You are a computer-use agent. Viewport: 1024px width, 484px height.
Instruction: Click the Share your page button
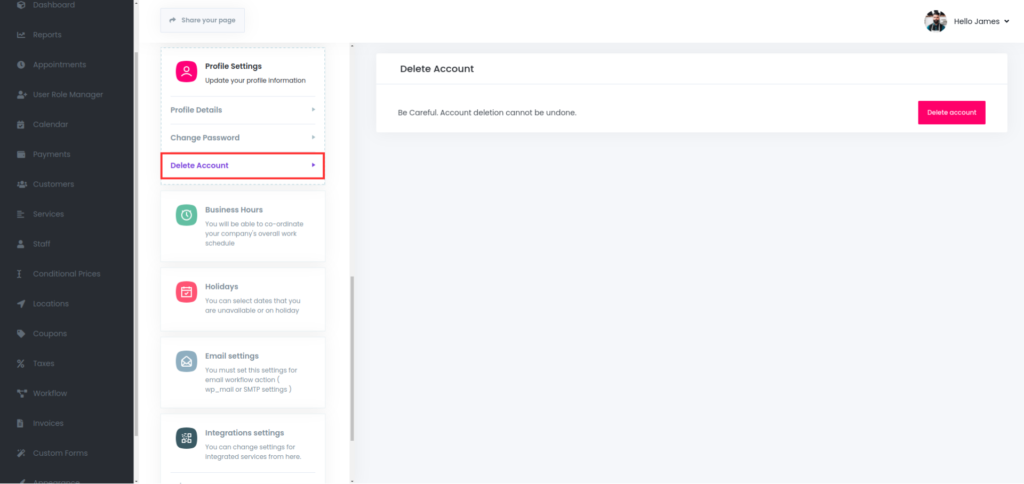(x=202, y=20)
